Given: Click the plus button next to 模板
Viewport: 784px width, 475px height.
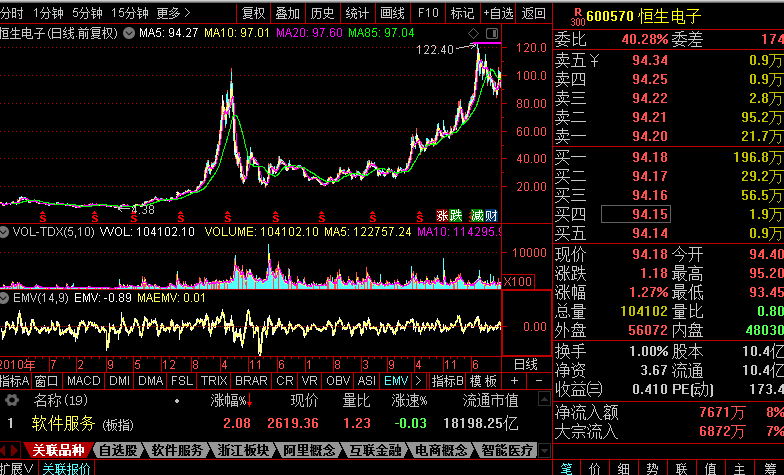Looking at the screenshot, I should tap(514, 381).
